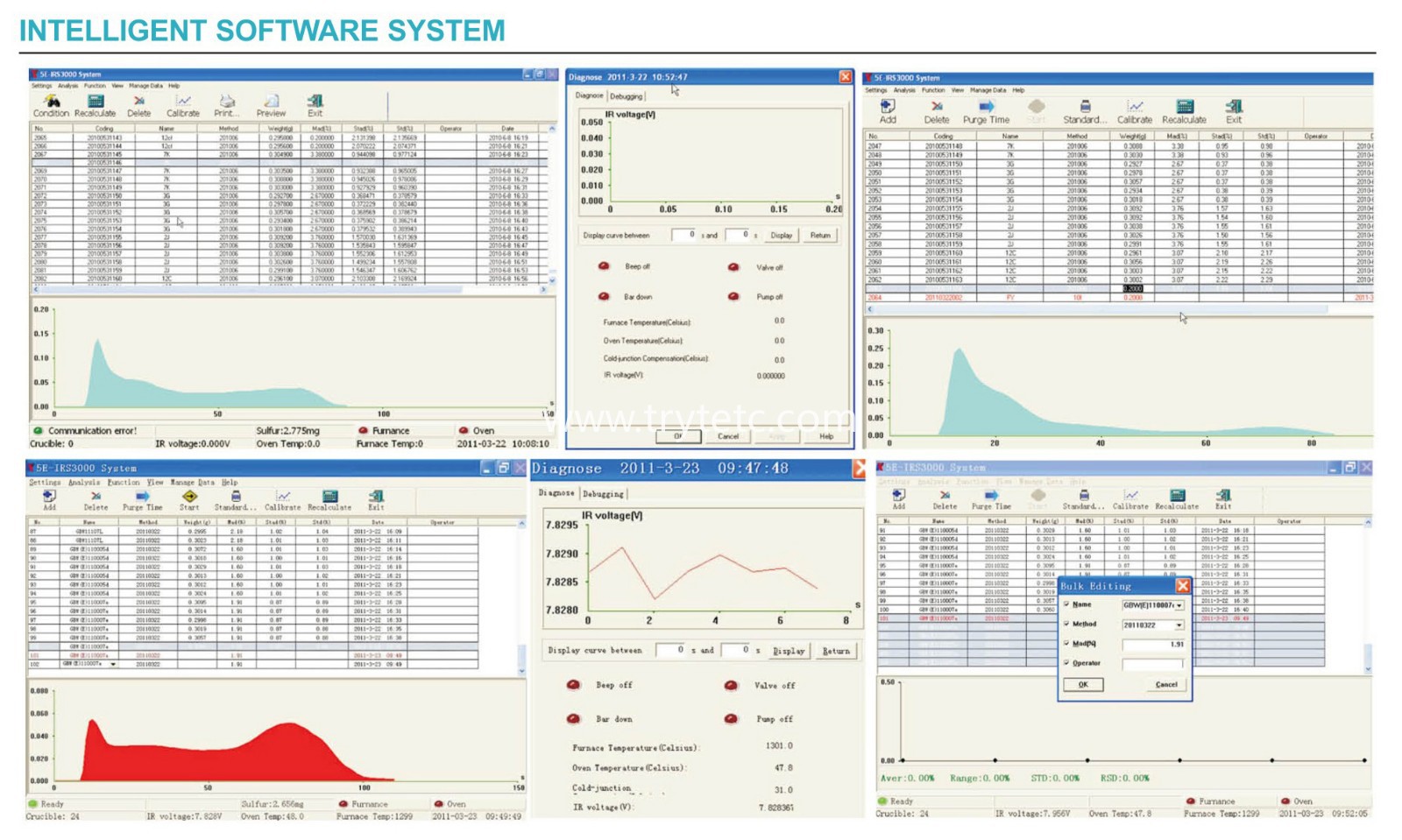The width and height of the screenshot is (1402, 840).
Task: Click the empty Operator field in Bulk Editing
Action: click(x=1153, y=664)
